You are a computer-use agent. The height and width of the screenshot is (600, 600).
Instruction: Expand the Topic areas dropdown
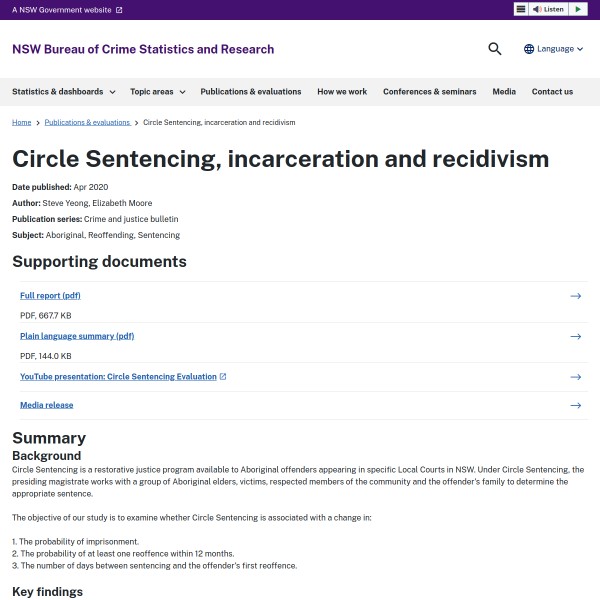(157, 91)
